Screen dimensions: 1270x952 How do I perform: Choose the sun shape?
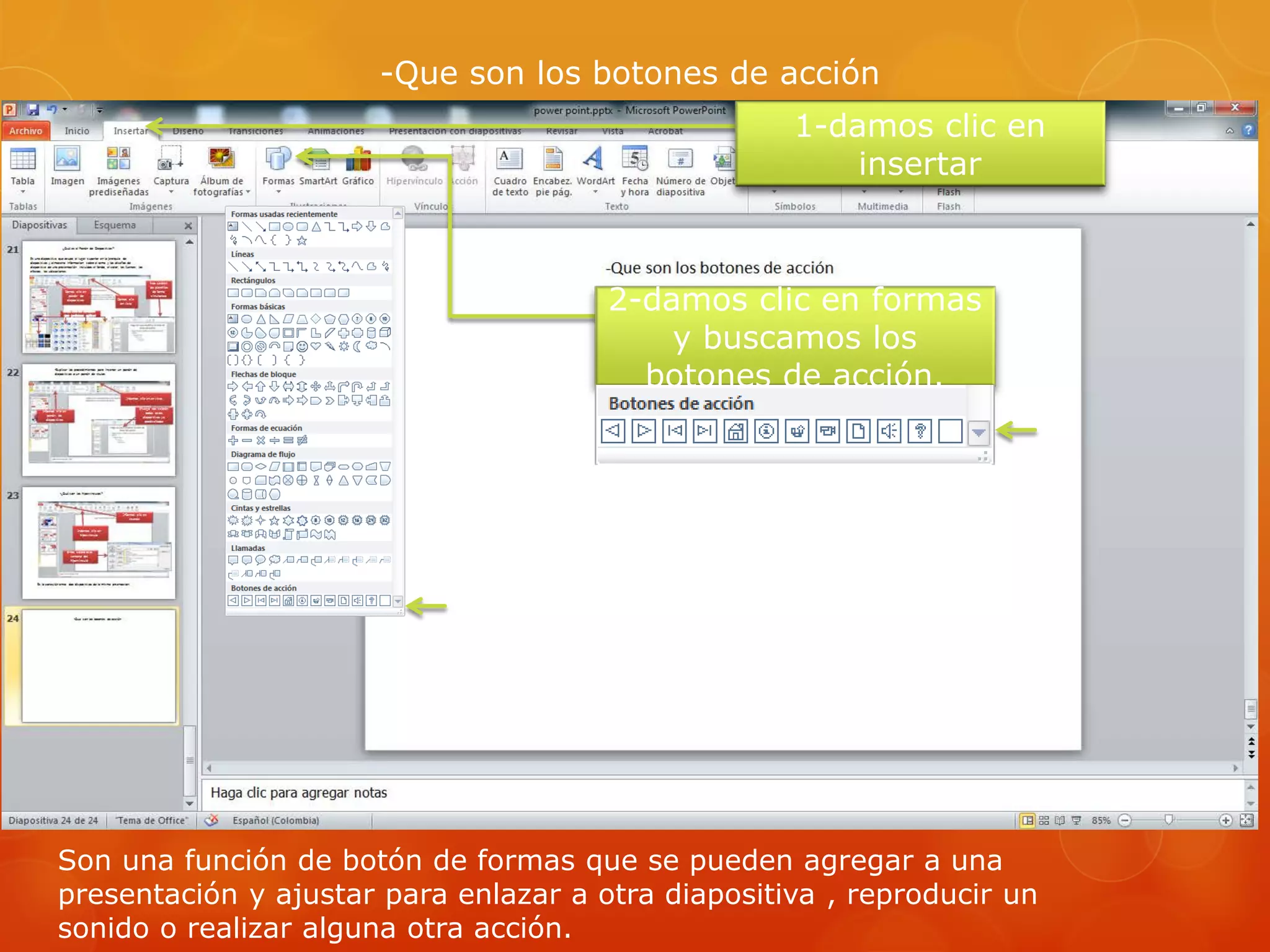click(x=344, y=346)
